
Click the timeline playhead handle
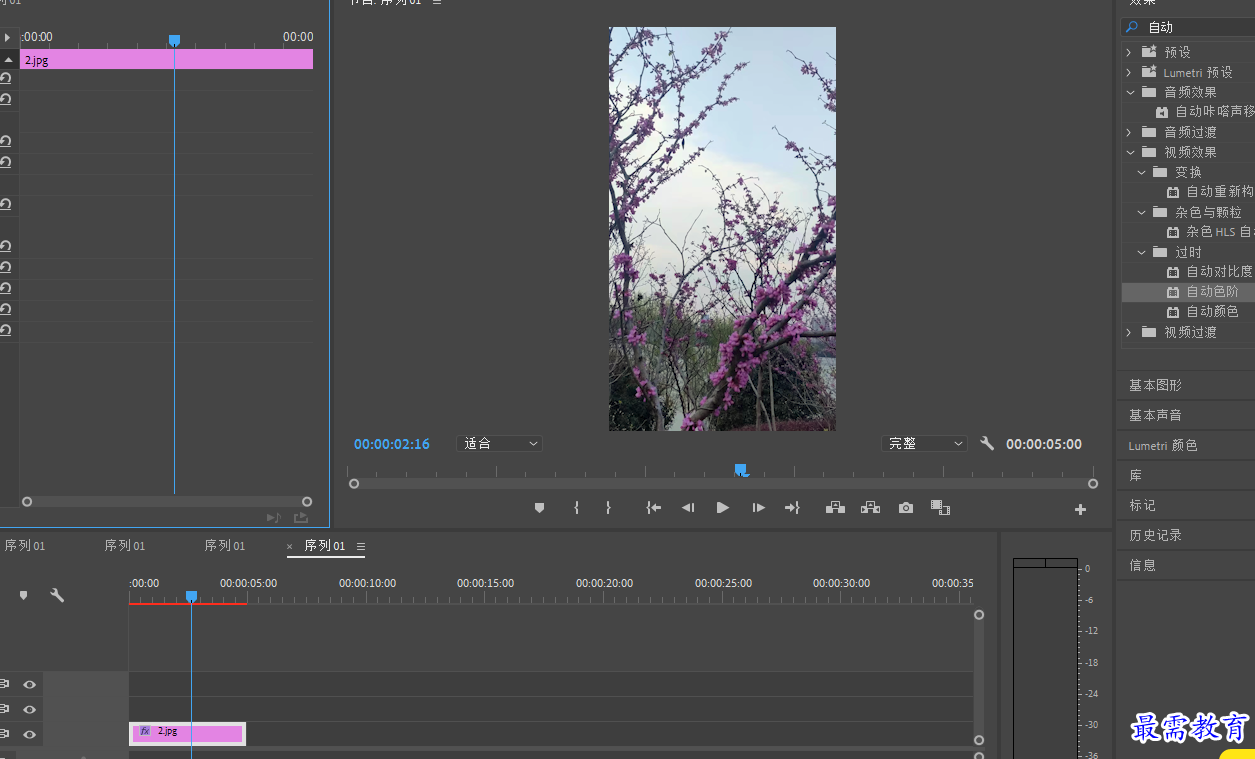click(191, 596)
